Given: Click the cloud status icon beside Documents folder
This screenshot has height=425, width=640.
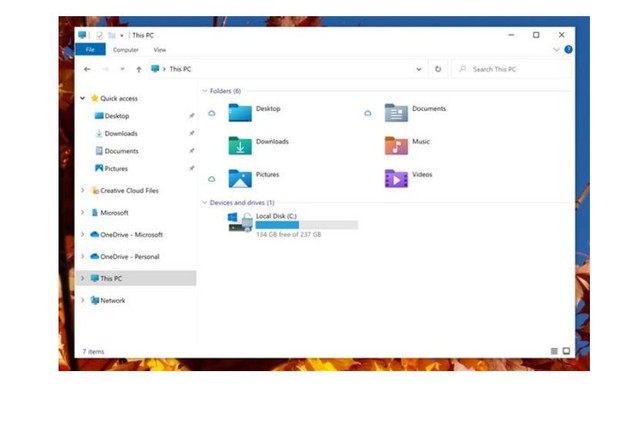Looking at the screenshot, I should coord(368,113).
